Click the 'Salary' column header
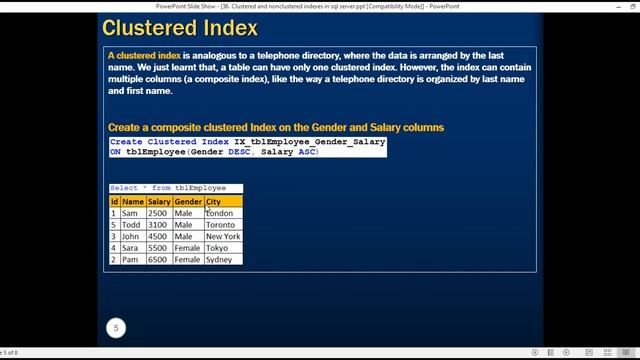The width and height of the screenshot is (640, 360). point(159,202)
